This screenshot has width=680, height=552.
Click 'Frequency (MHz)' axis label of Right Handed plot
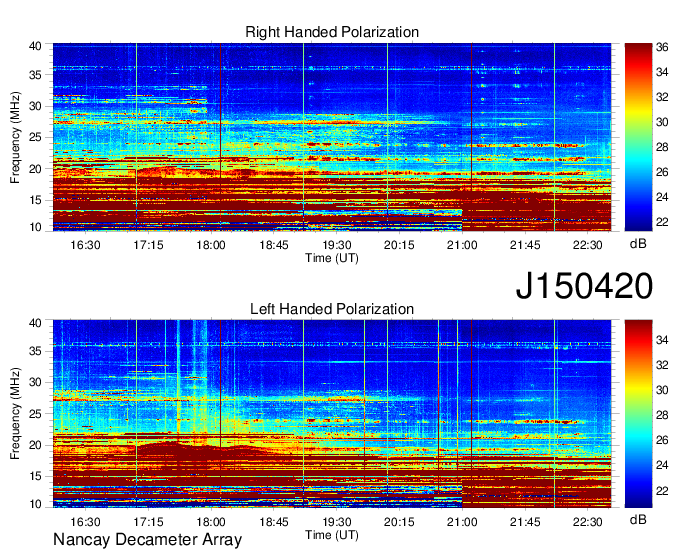[15, 137]
